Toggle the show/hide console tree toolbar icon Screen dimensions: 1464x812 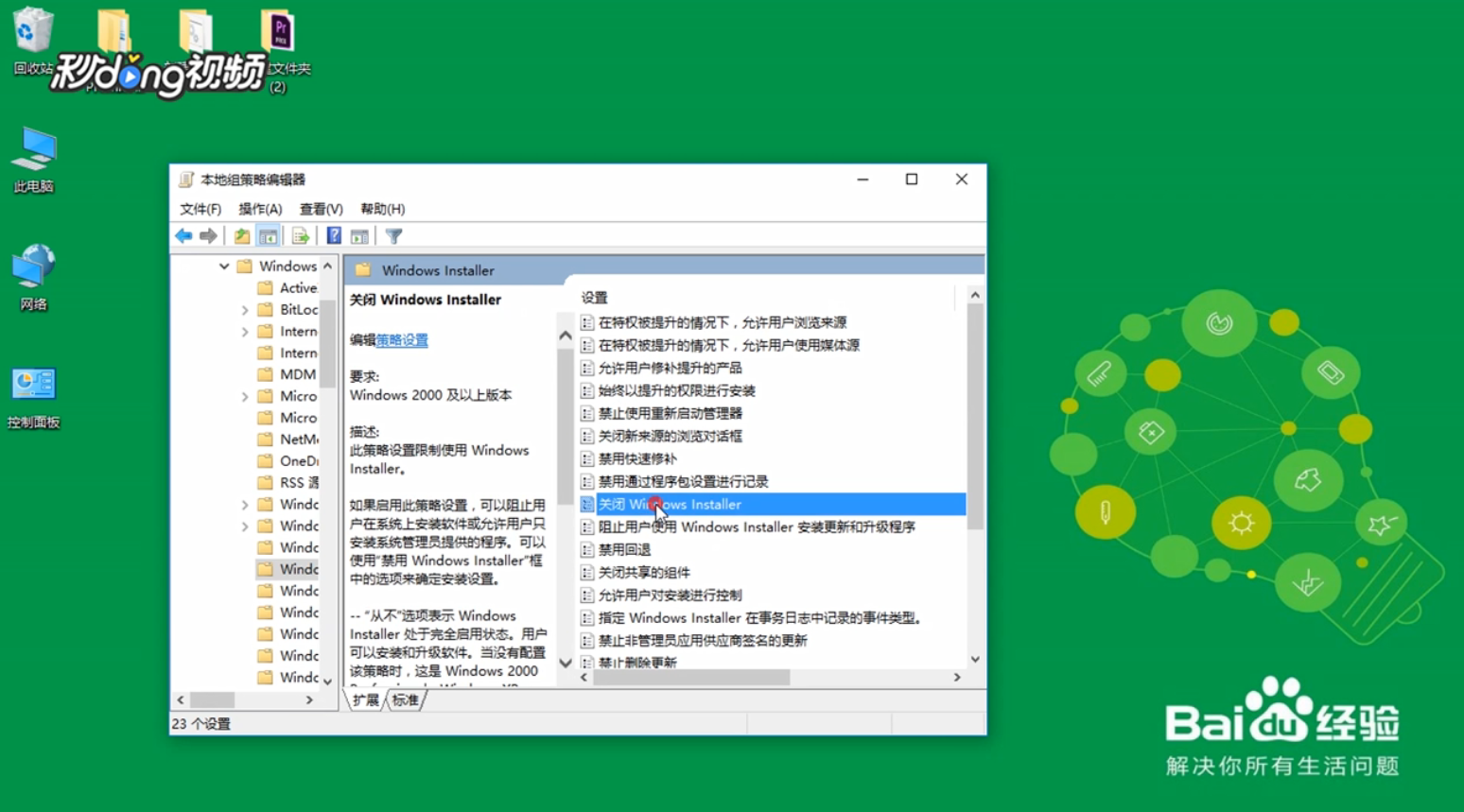point(269,236)
